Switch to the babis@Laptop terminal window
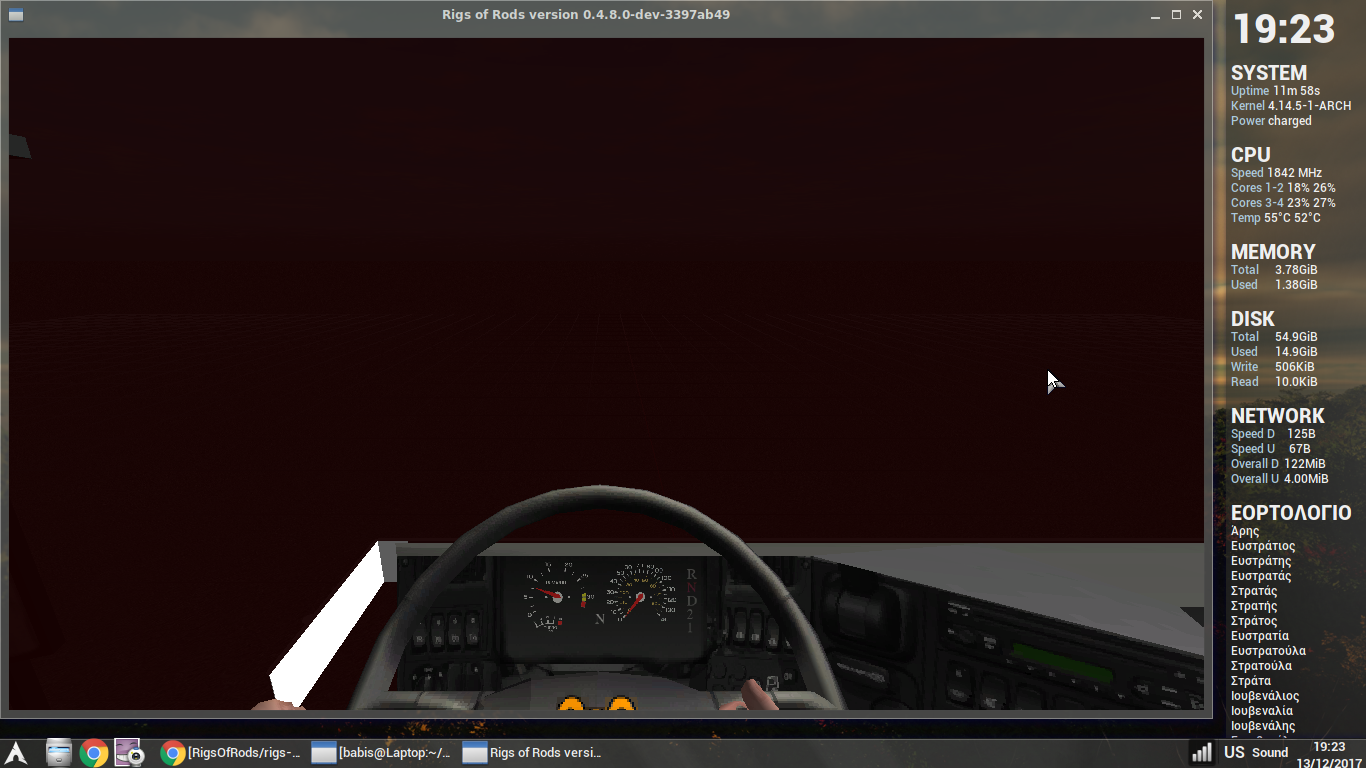The height and width of the screenshot is (768, 1366). click(383, 753)
